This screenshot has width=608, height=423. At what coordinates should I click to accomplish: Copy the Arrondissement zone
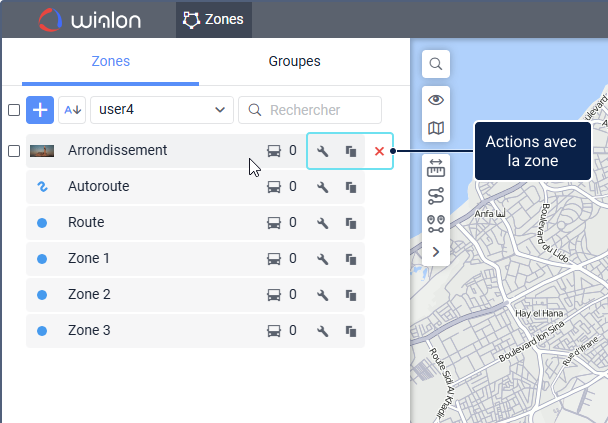[351, 151]
